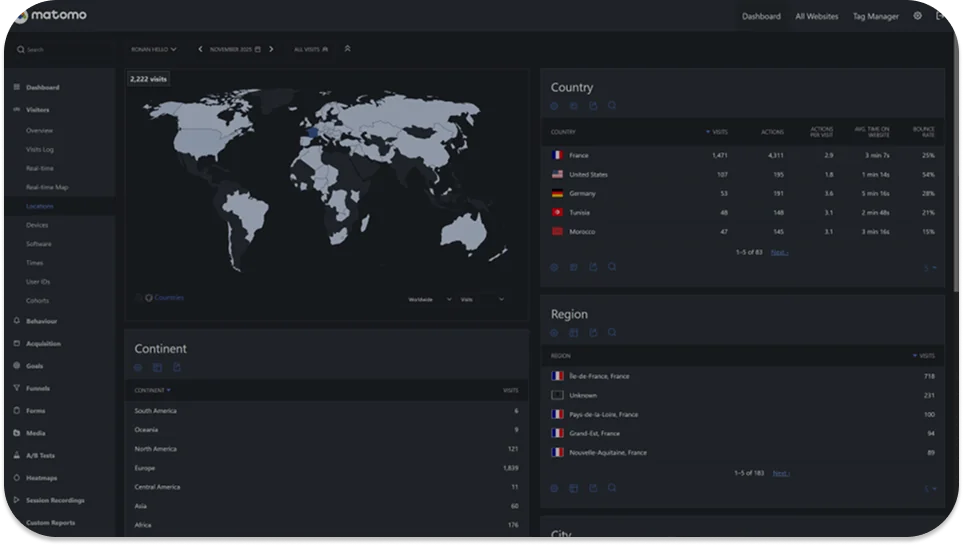The width and height of the screenshot is (963, 545).
Task: Click Country widget table view icon
Action: pos(574,106)
